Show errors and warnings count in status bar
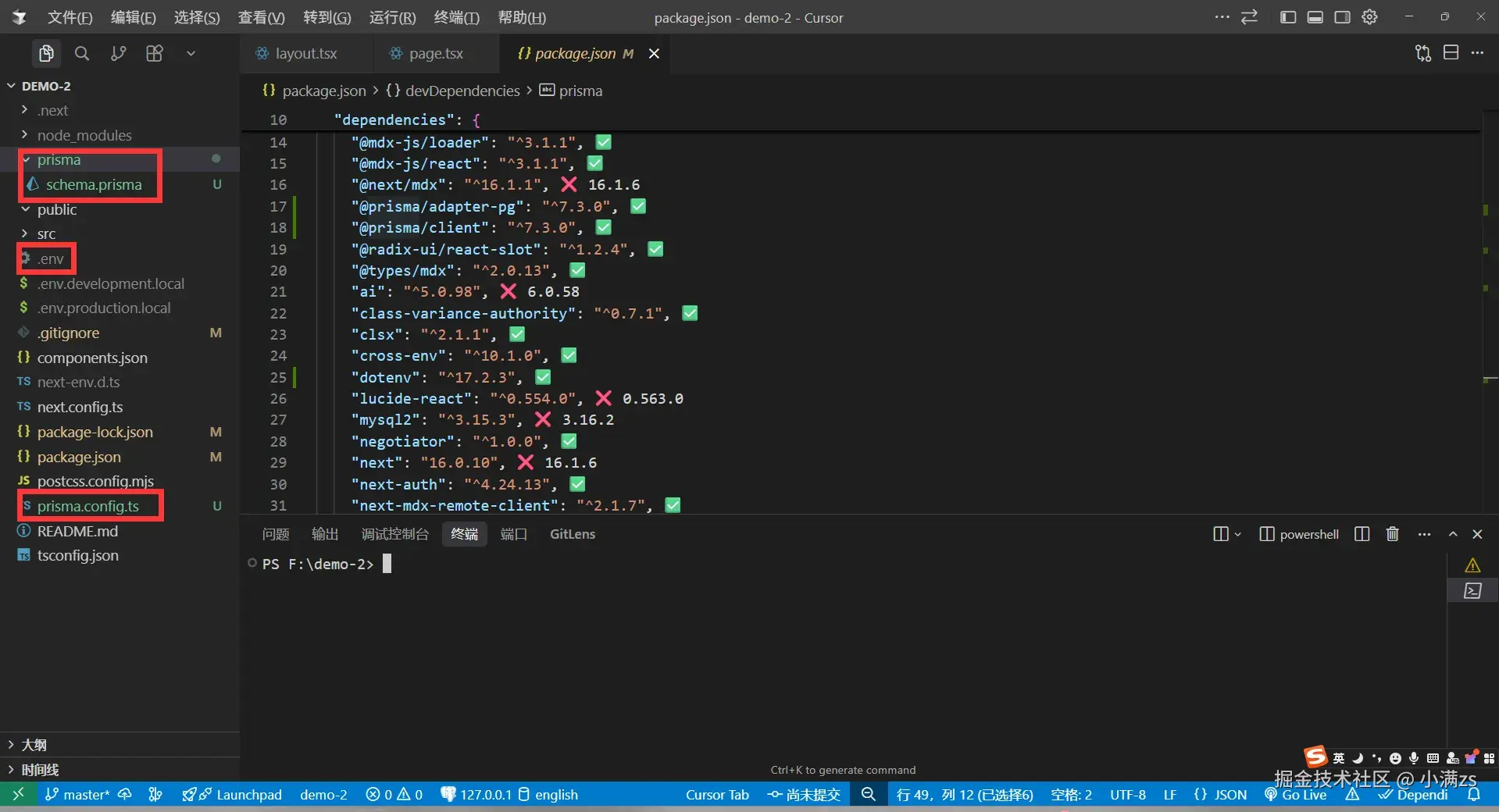The height and width of the screenshot is (812, 1499). point(394,795)
